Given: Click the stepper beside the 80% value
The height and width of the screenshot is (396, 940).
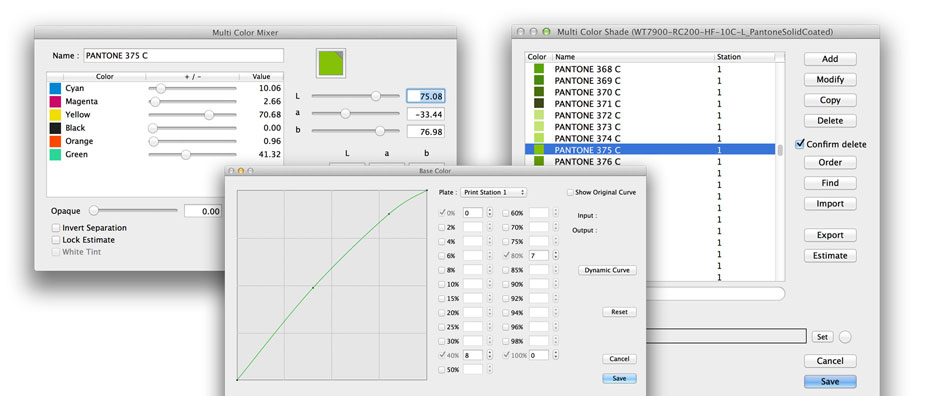Looking at the screenshot, I should coord(555,255).
